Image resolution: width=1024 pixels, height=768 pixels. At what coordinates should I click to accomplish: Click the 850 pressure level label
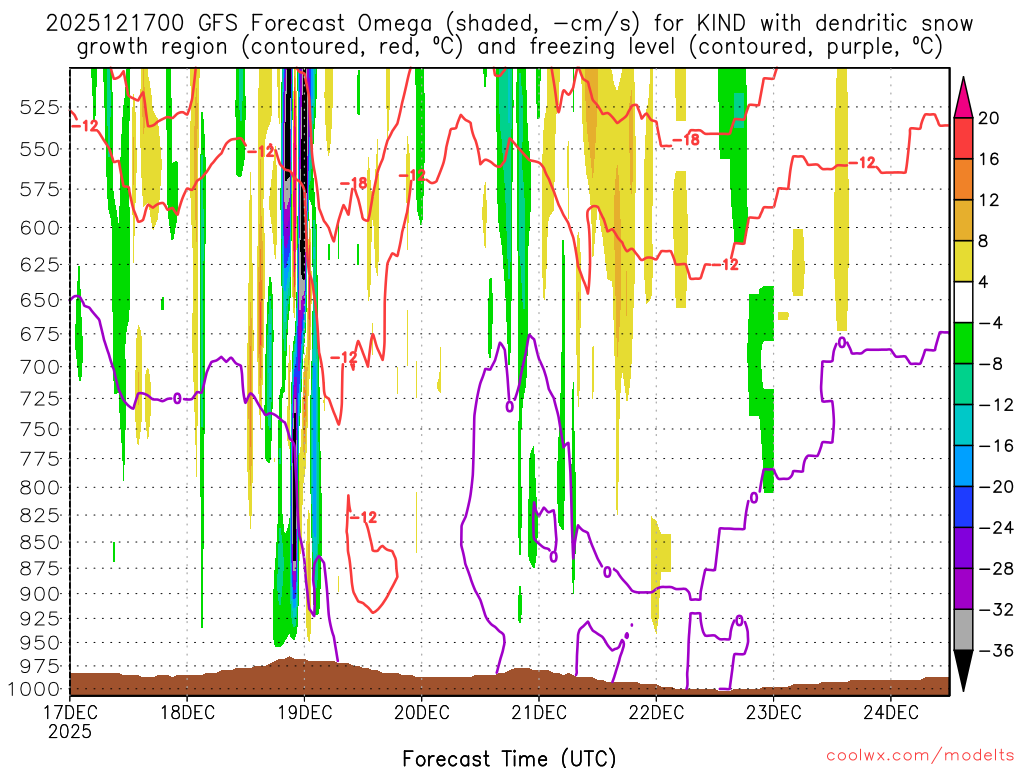39,542
